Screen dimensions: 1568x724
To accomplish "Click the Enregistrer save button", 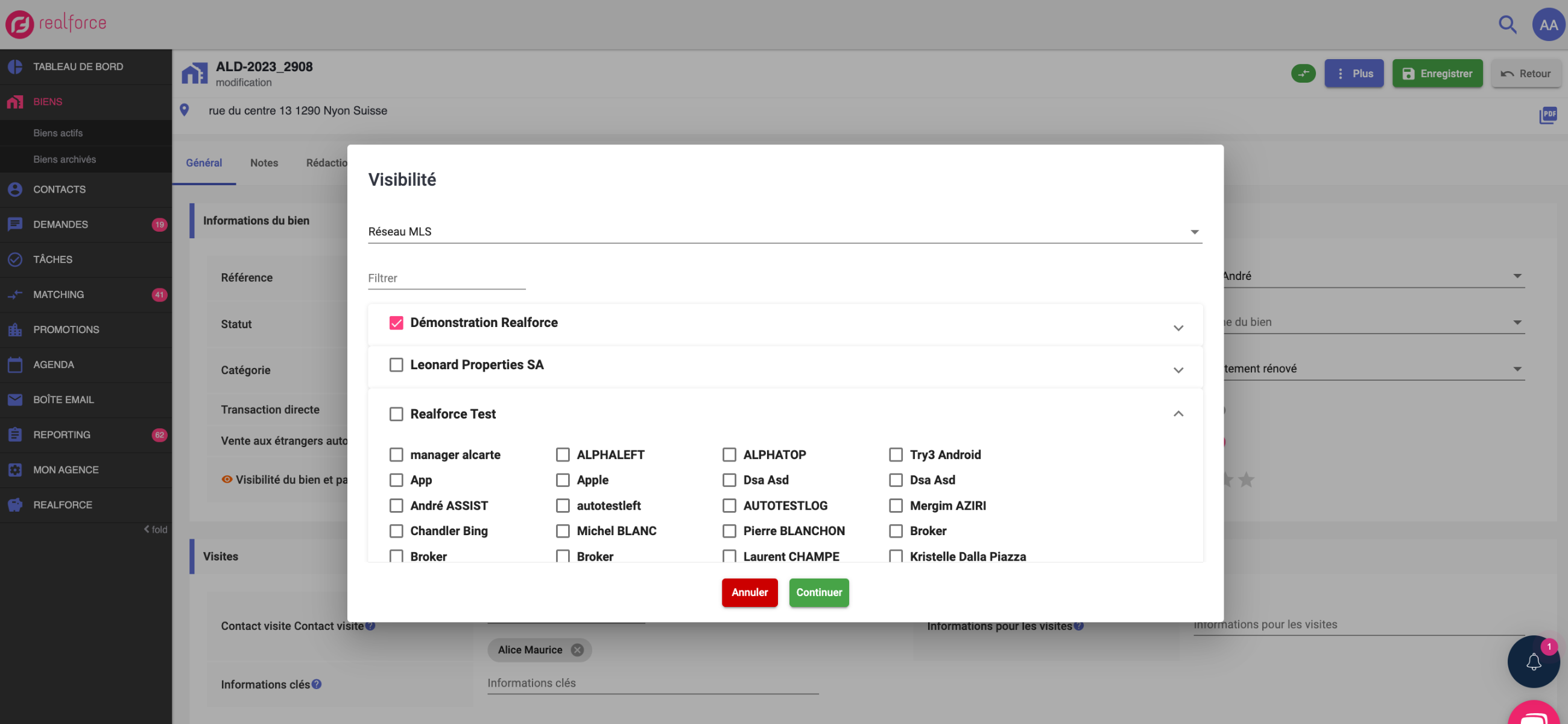I will pyautogui.click(x=1437, y=74).
